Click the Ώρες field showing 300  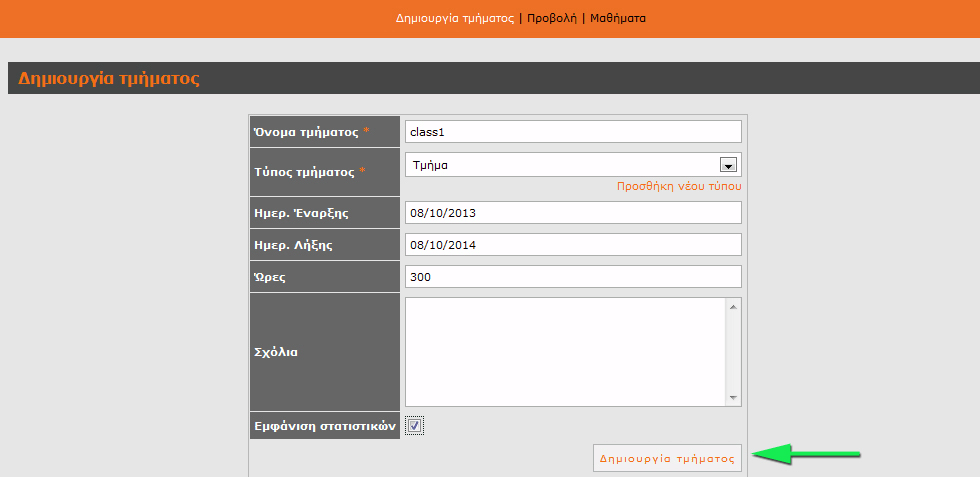coord(573,276)
